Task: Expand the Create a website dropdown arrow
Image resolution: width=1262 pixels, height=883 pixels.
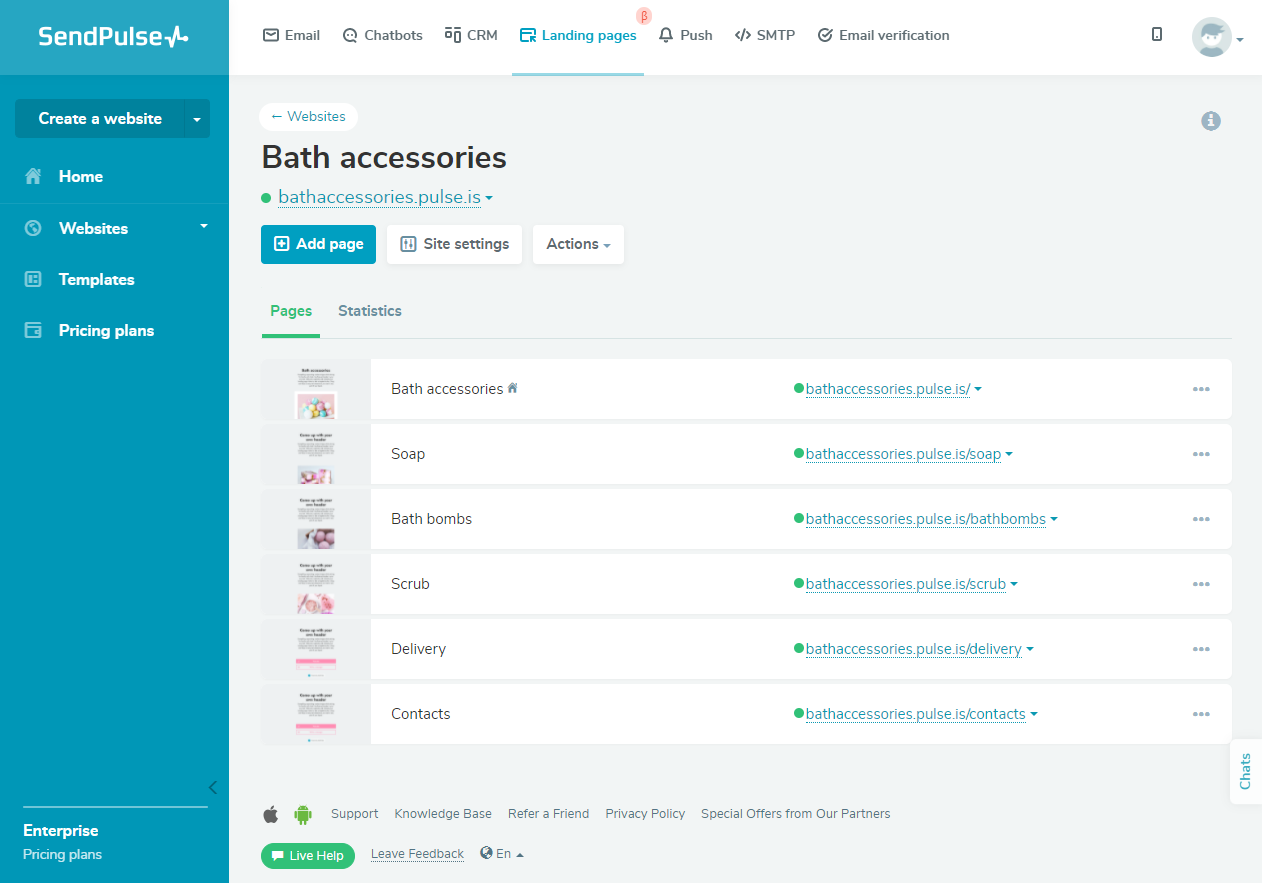Action: [197, 119]
